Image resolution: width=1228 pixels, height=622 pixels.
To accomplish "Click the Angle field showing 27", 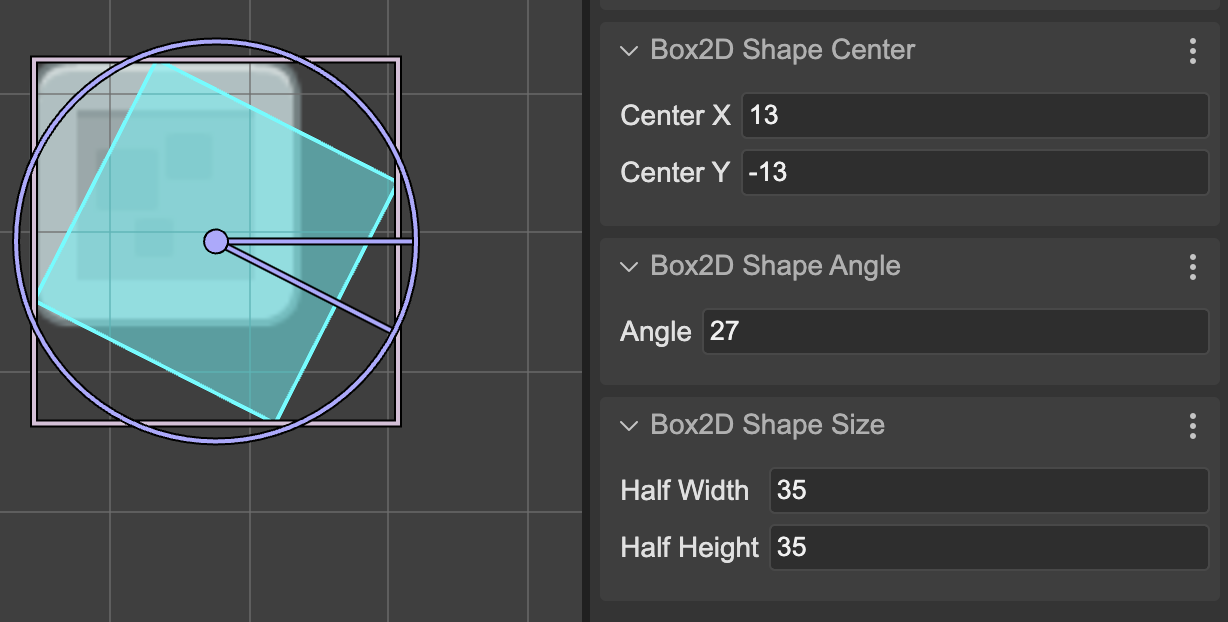I will point(955,331).
